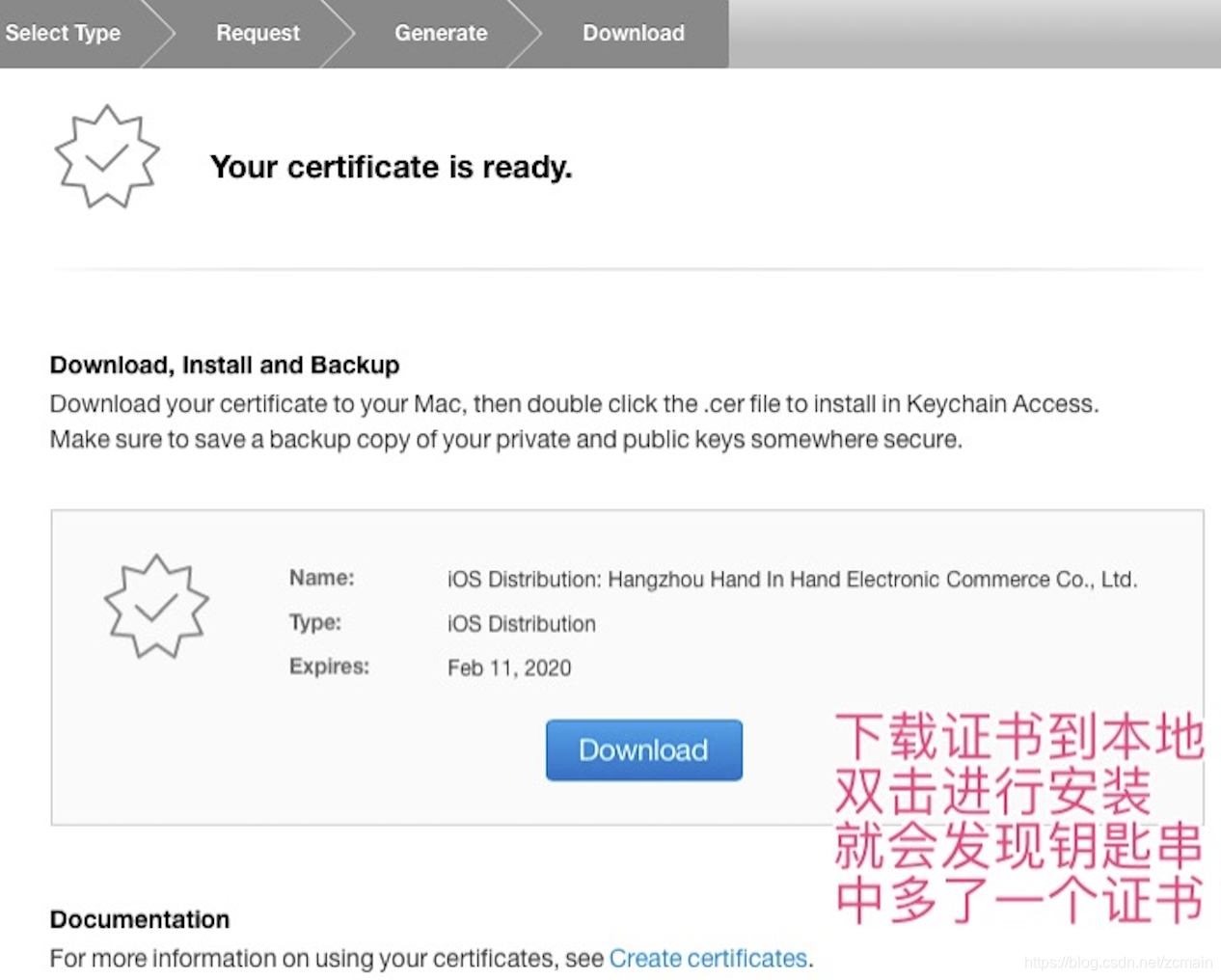1221x980 pixels.
Task: Click the expiry date Feb 11, 2020
Action: pyautogui.click(x=509, y=667)
